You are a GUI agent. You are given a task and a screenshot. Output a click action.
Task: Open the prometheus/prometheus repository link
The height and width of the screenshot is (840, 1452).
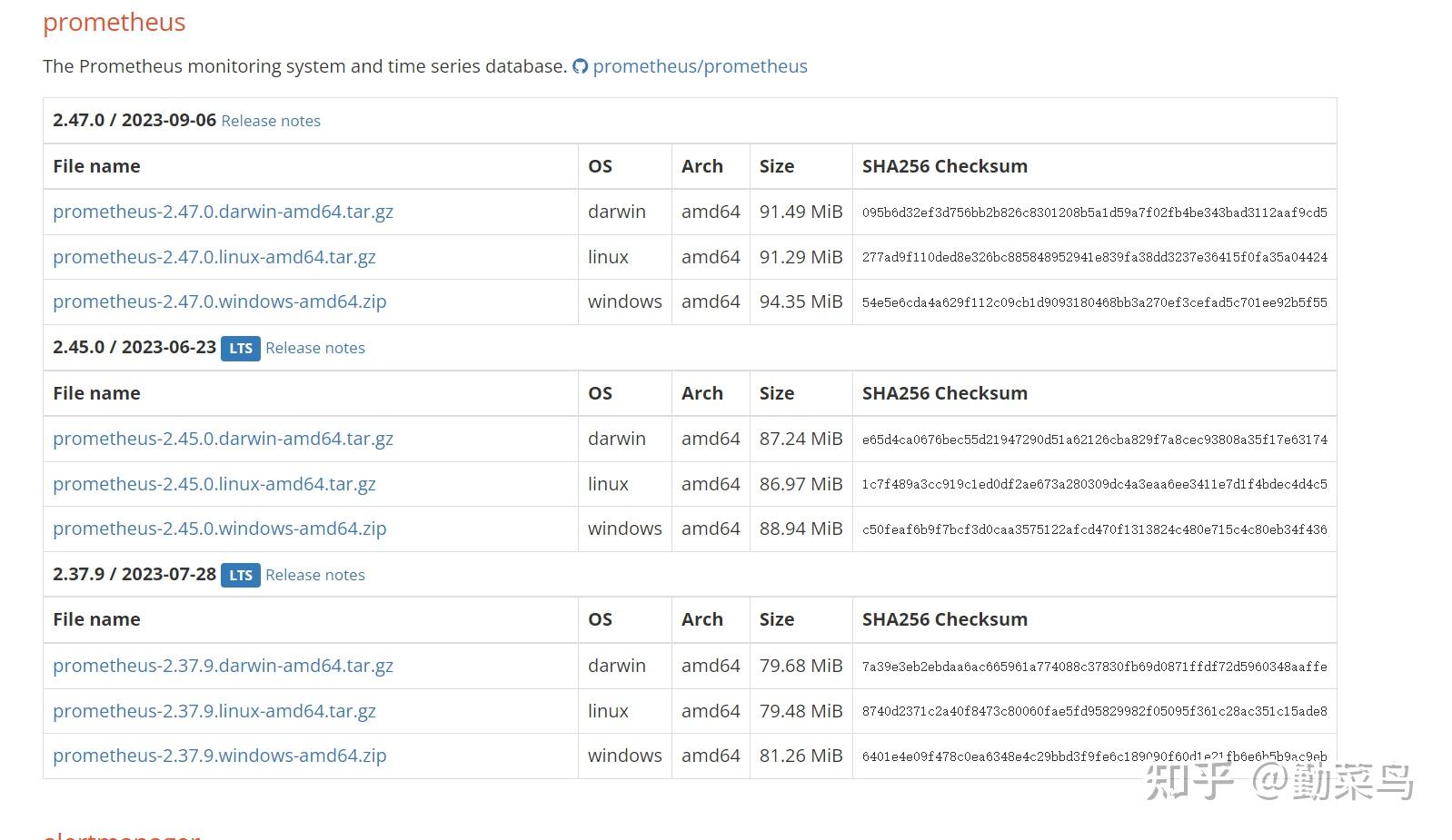pyautogui.click(x=700, y=66)
